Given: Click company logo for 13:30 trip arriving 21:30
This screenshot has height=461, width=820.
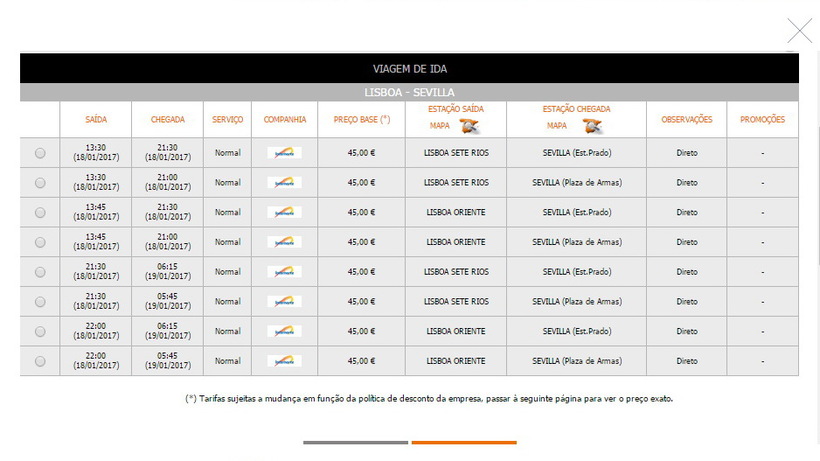Looking at the screenshot, I should pyautogui.click(x=285, y=153).
